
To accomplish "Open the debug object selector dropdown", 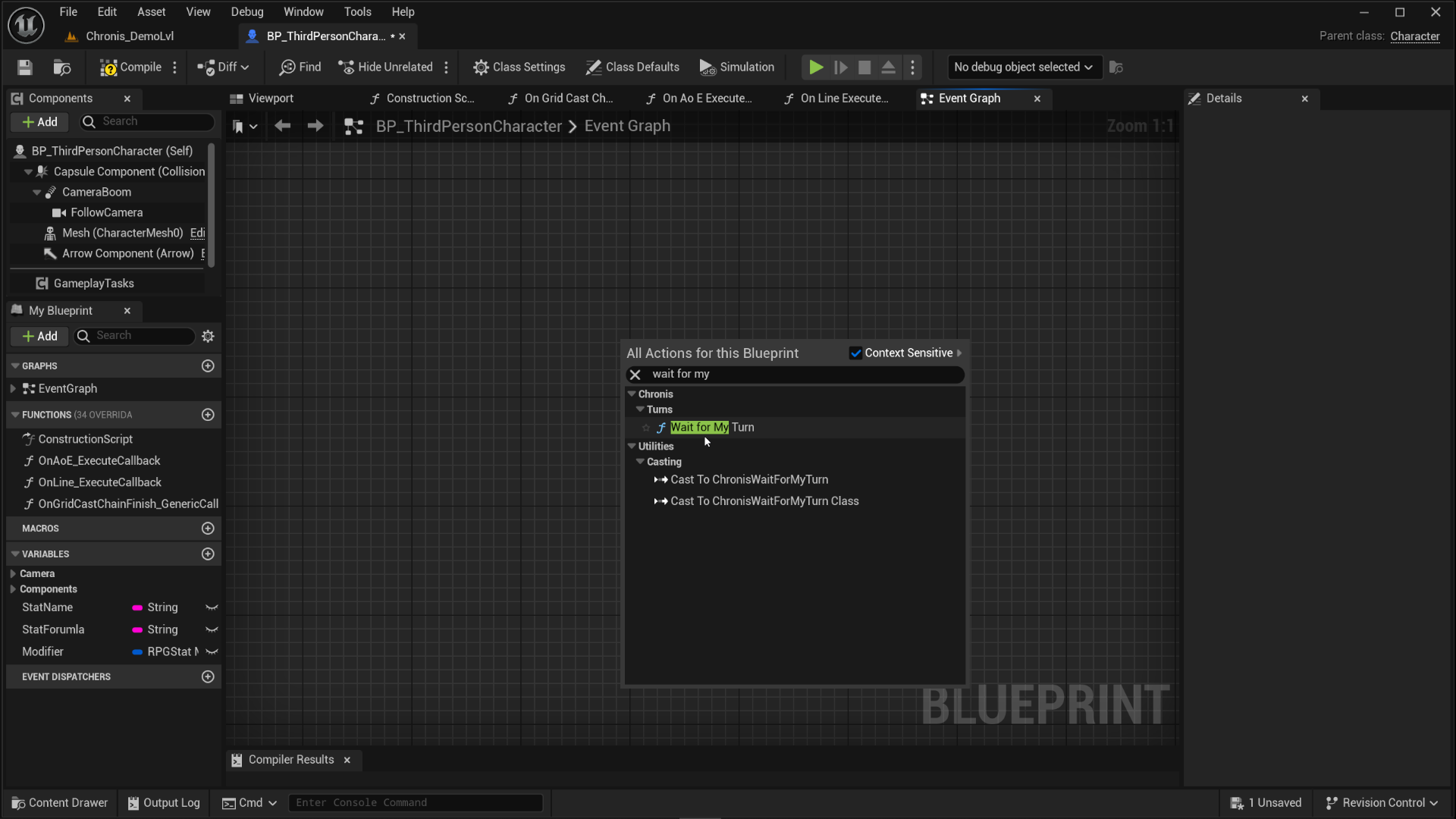I will click(1024, 67).
